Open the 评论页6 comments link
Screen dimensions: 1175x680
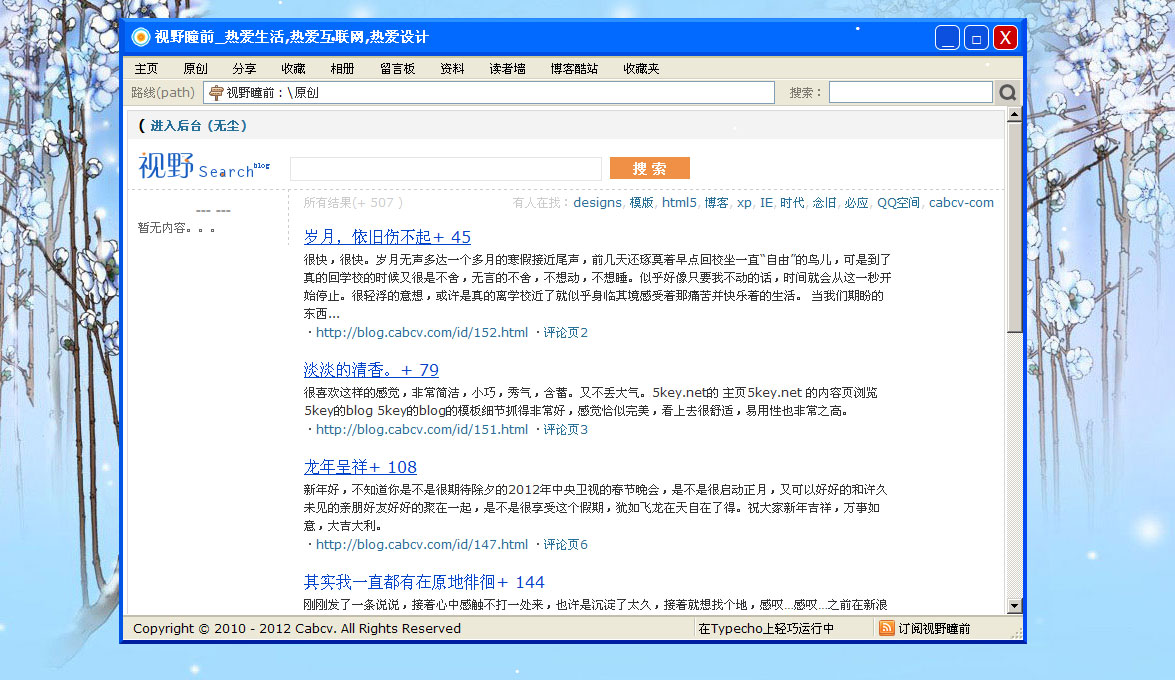coord(567,544)
